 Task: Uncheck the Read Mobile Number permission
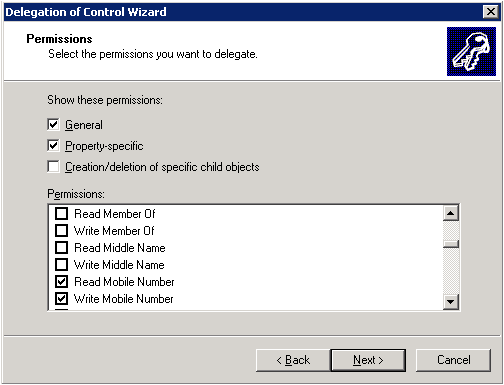(61, 281)
